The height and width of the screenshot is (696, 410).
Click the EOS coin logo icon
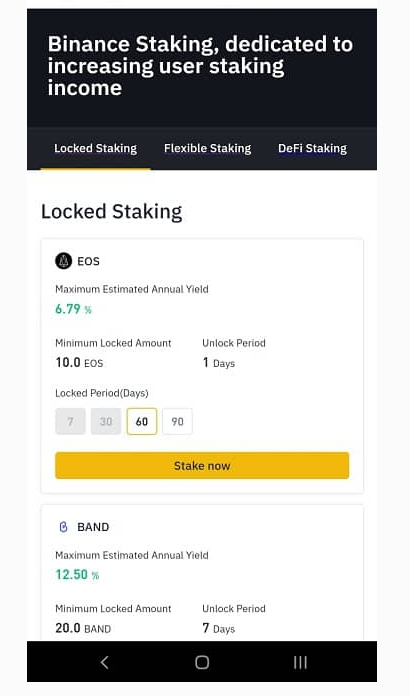coord(63,261)
